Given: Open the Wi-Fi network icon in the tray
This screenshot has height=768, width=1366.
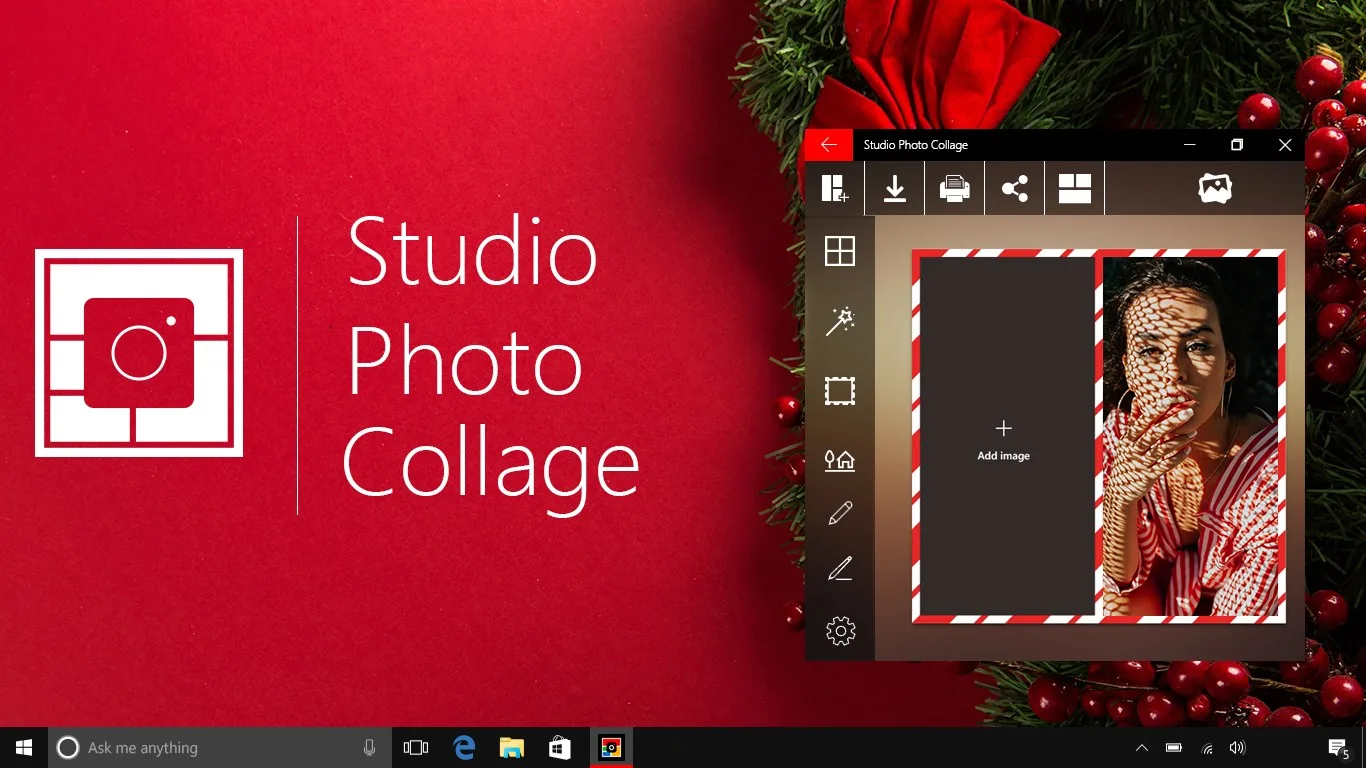Looking at the screenshot, I should tap(1207, 748).
